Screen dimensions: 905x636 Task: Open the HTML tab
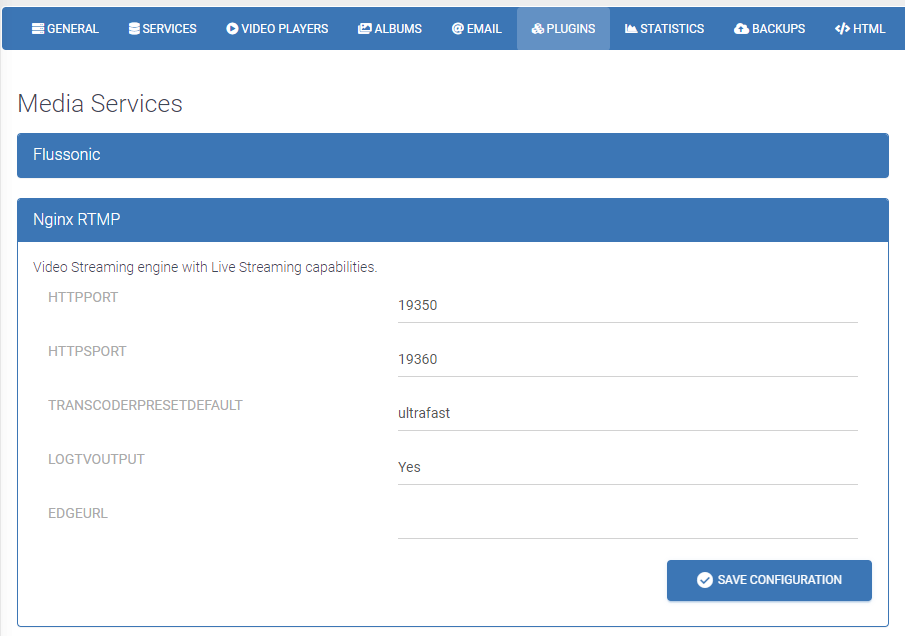(860, 29)
